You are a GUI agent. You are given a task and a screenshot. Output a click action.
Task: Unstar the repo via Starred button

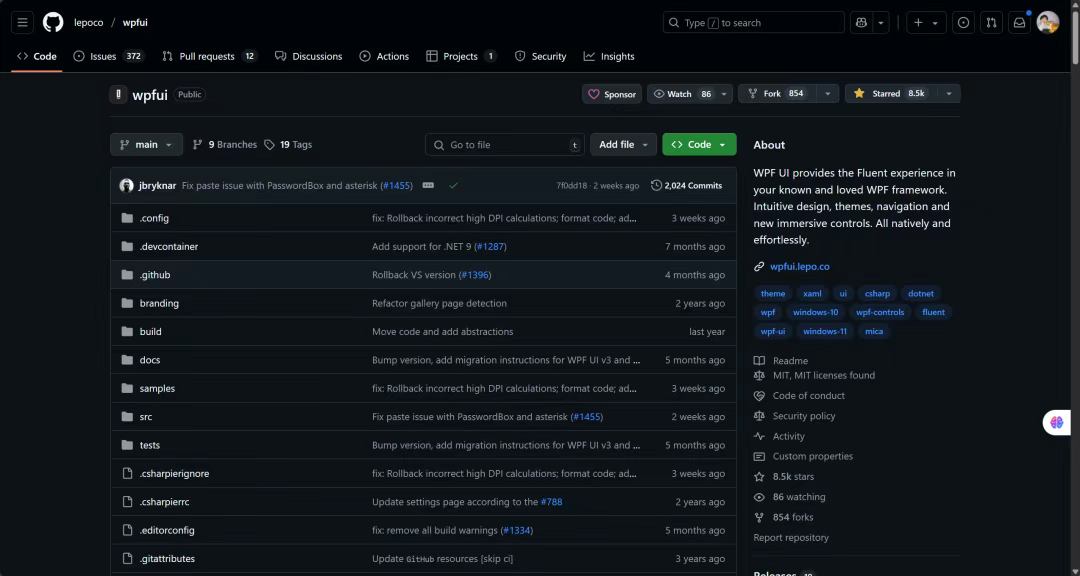(x=891, y=94)
